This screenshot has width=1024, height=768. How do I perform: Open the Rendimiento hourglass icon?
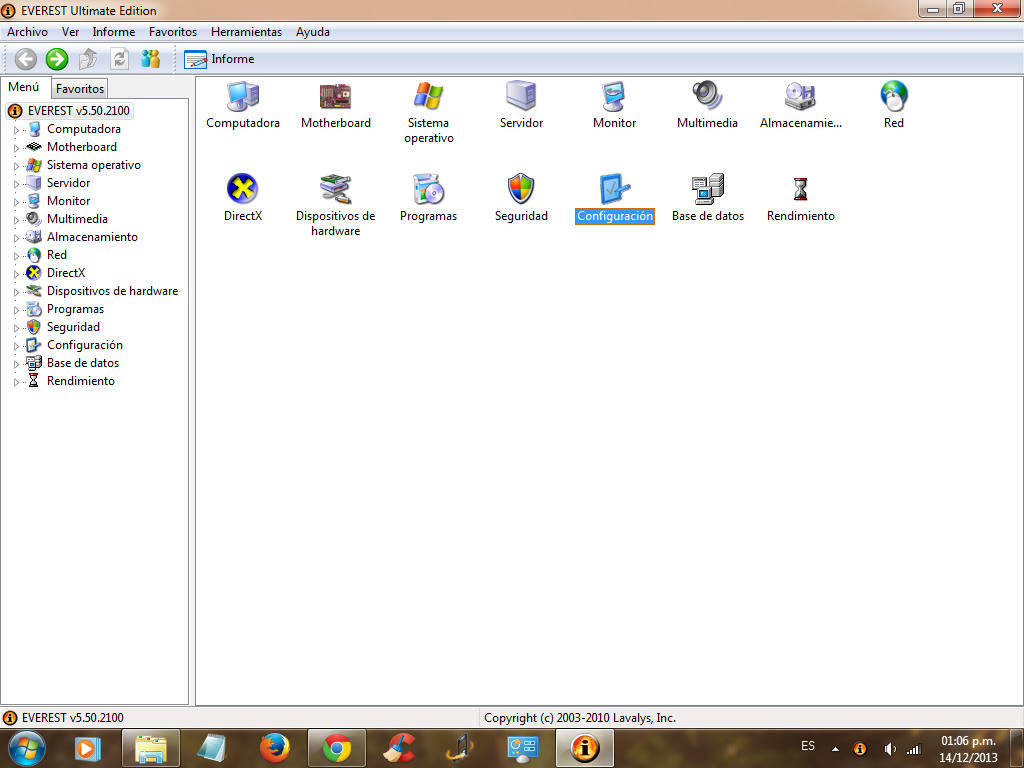[800, 189]
